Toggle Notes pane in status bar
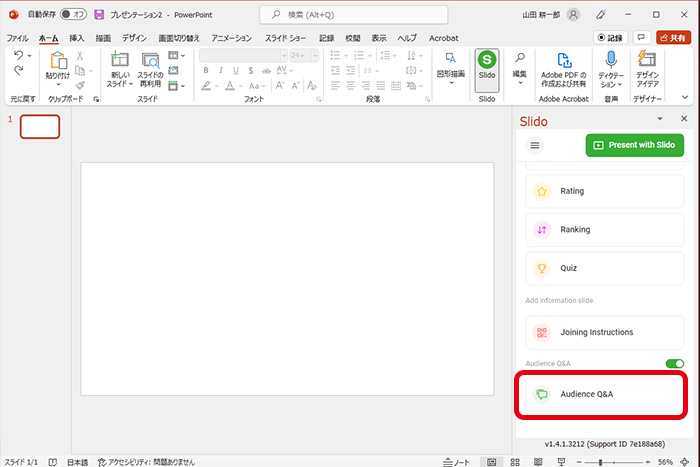 tap(456, 462)
